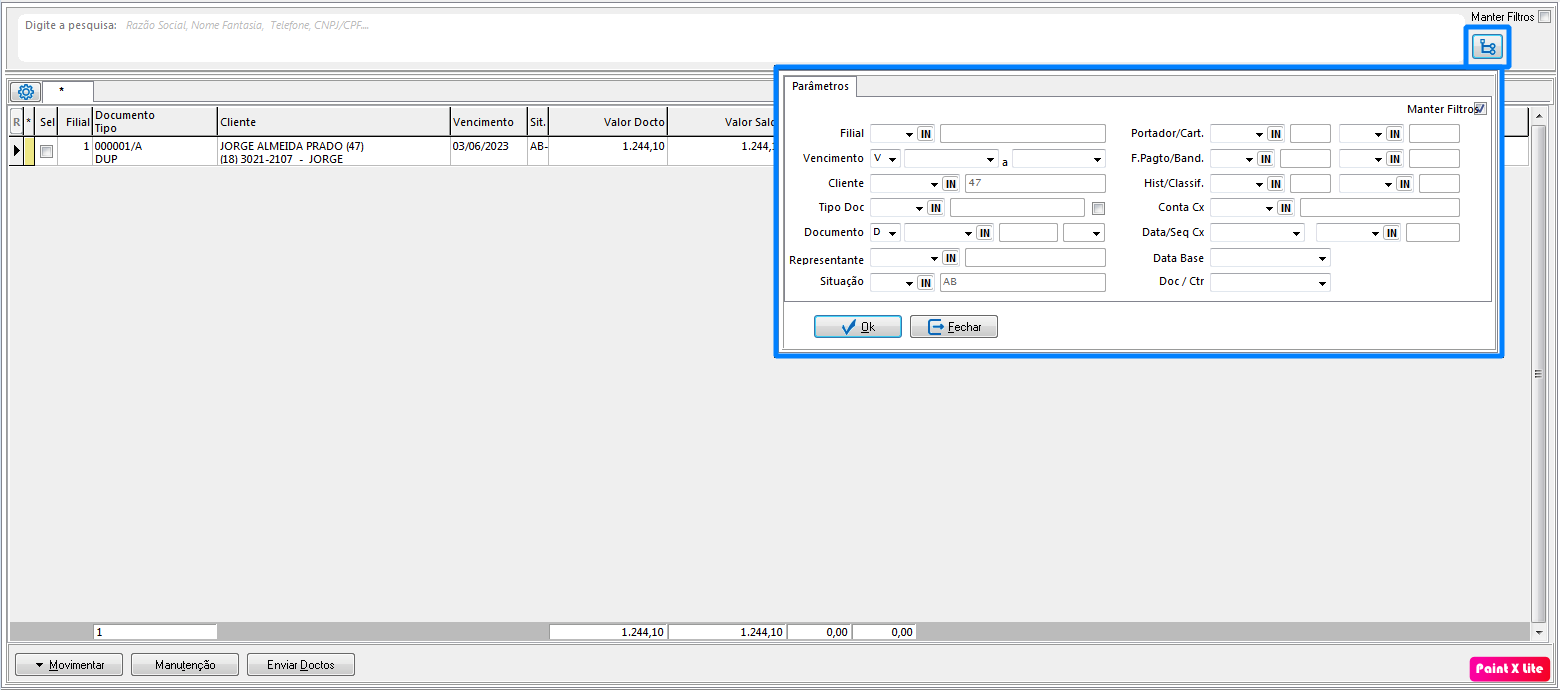Viewport: 1560px width, 690px height.
Task: Click the IN button beside Situação
Action: click(x=925, y=283)
